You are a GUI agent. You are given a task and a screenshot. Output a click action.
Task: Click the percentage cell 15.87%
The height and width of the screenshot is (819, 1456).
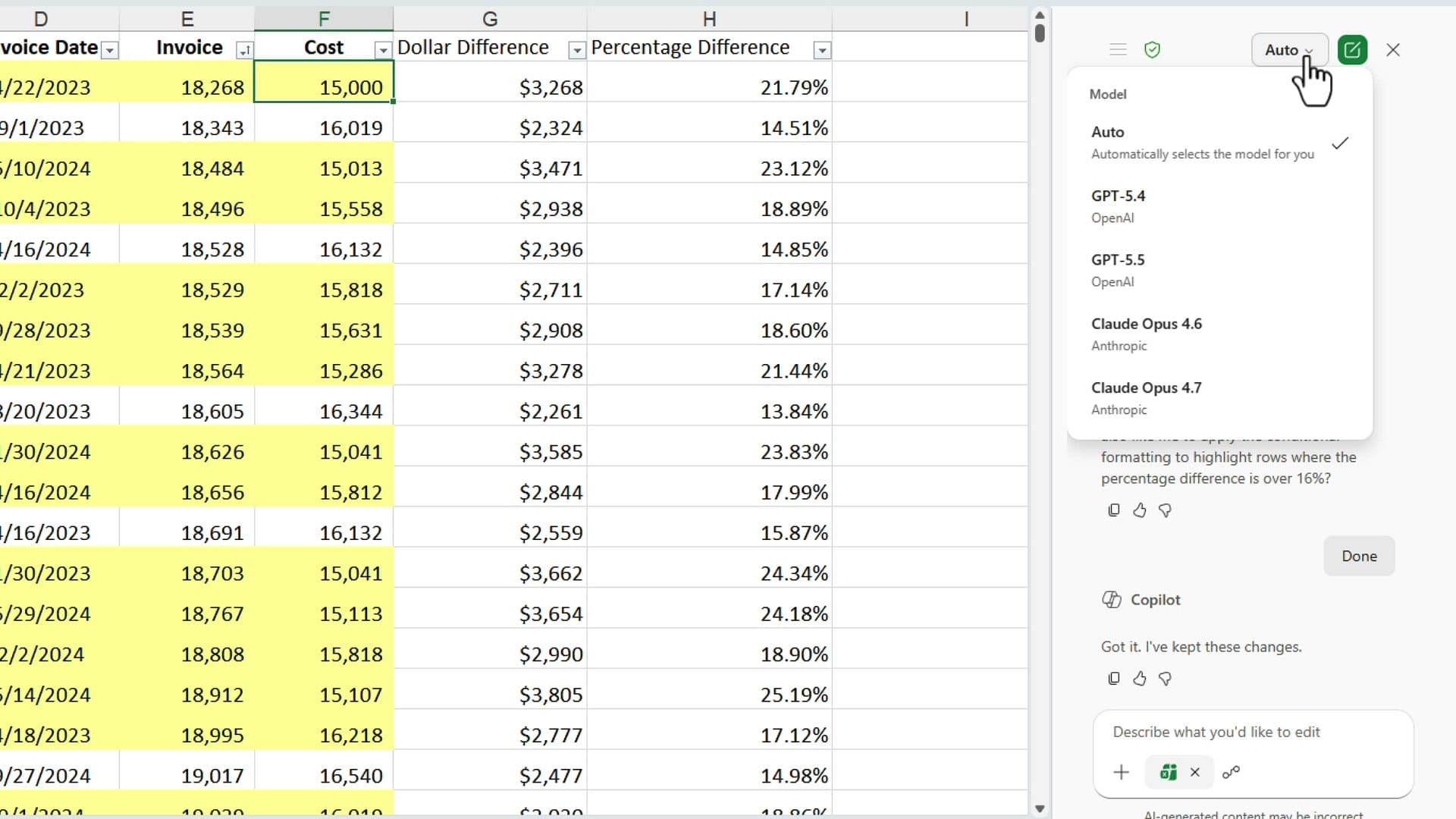[x=709, y=527]
